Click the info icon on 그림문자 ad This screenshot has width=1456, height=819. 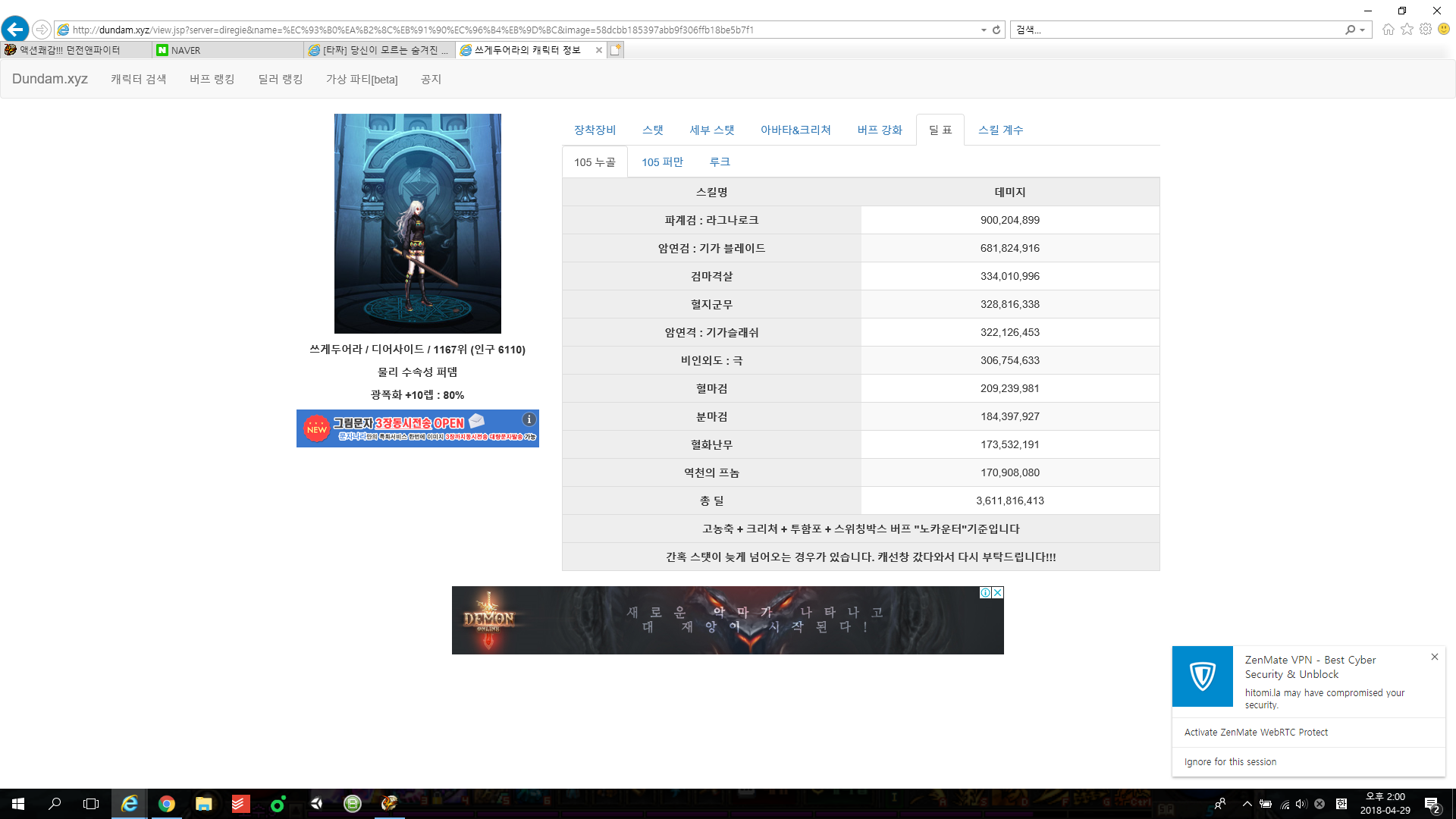pos(529,419)
